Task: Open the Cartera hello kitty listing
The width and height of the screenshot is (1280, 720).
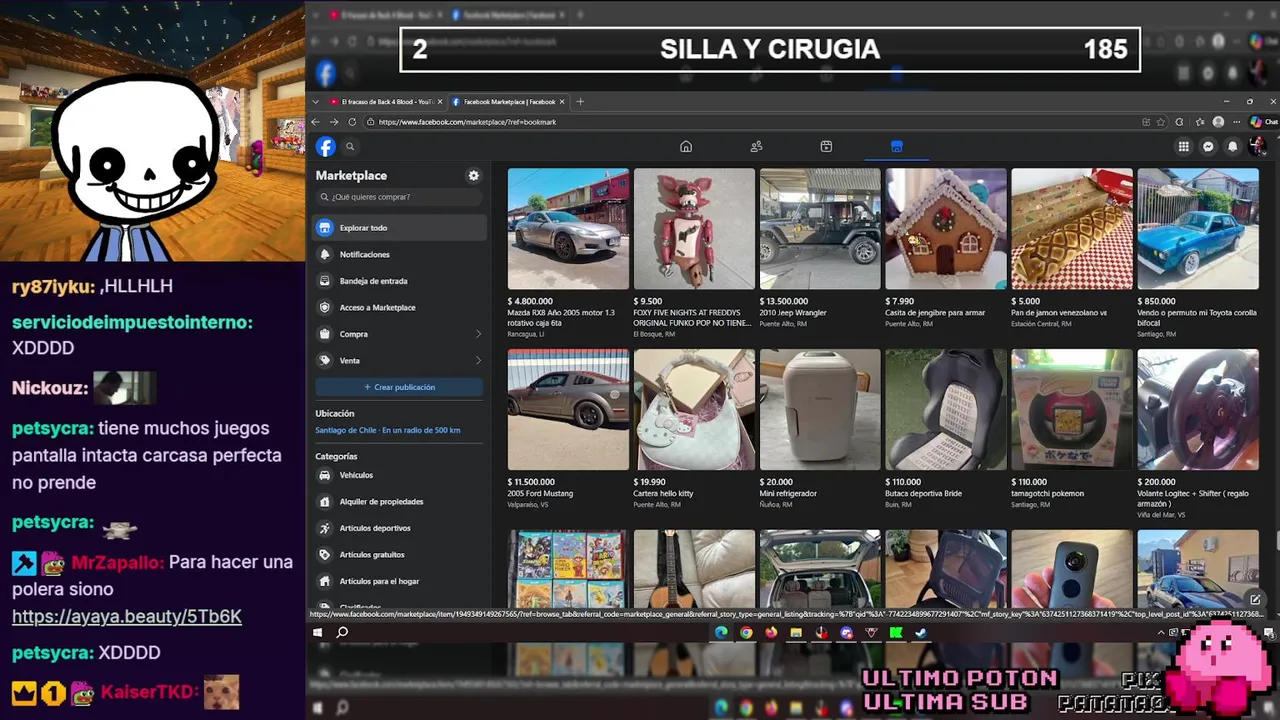Action: pyautogui.click(x=694, y=409)
